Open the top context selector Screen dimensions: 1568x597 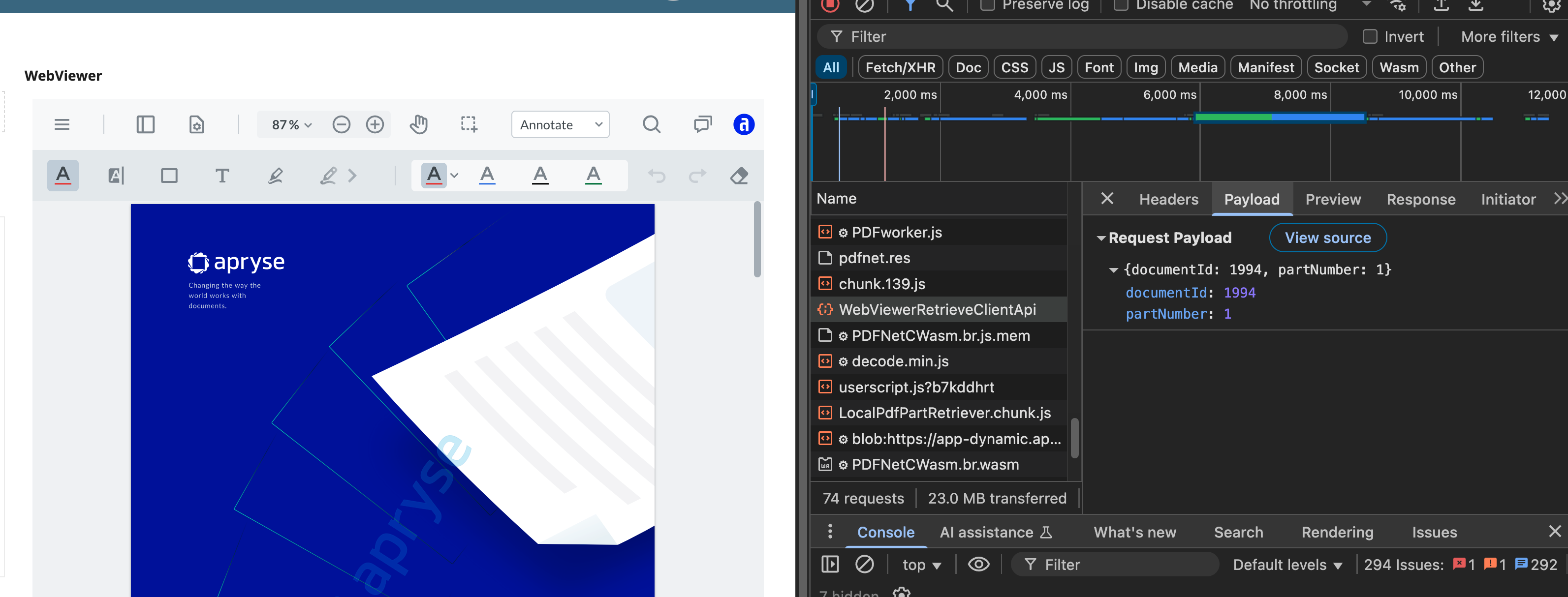coord(922,565)
